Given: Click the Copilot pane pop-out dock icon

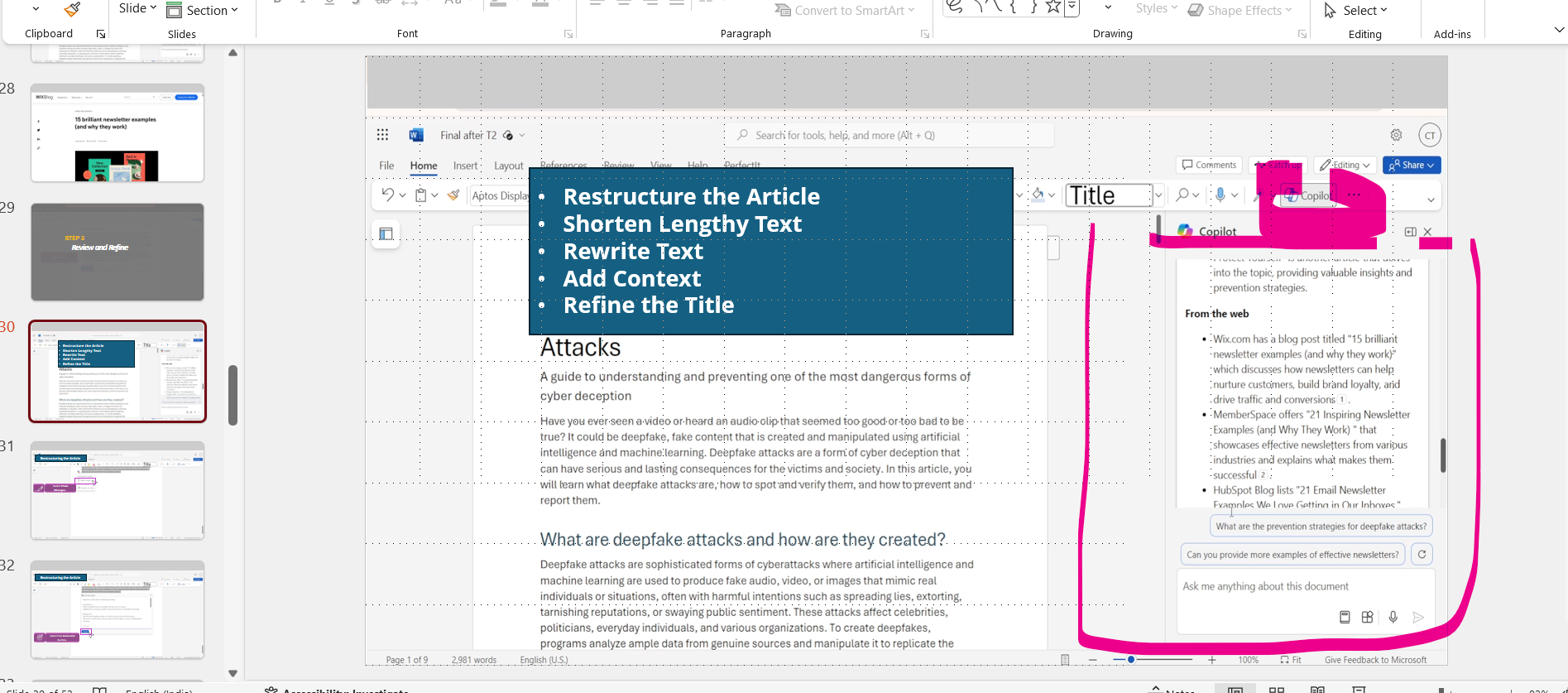Looking at the screenshot, I should (x=1411, y=232).
